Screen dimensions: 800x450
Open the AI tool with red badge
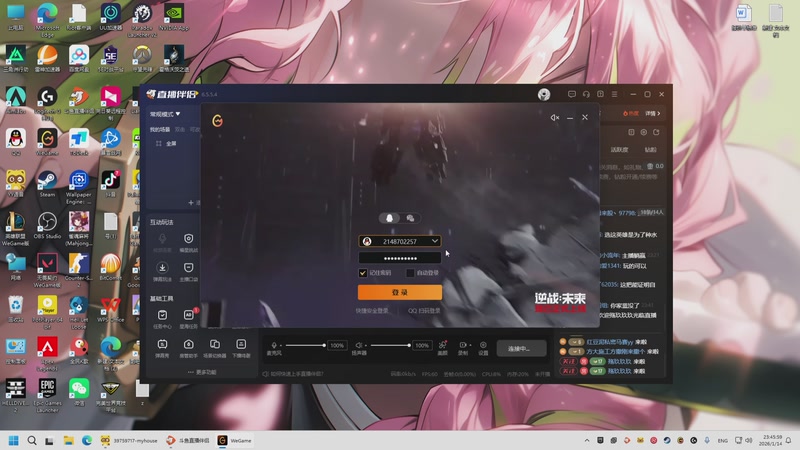point(188,318)
